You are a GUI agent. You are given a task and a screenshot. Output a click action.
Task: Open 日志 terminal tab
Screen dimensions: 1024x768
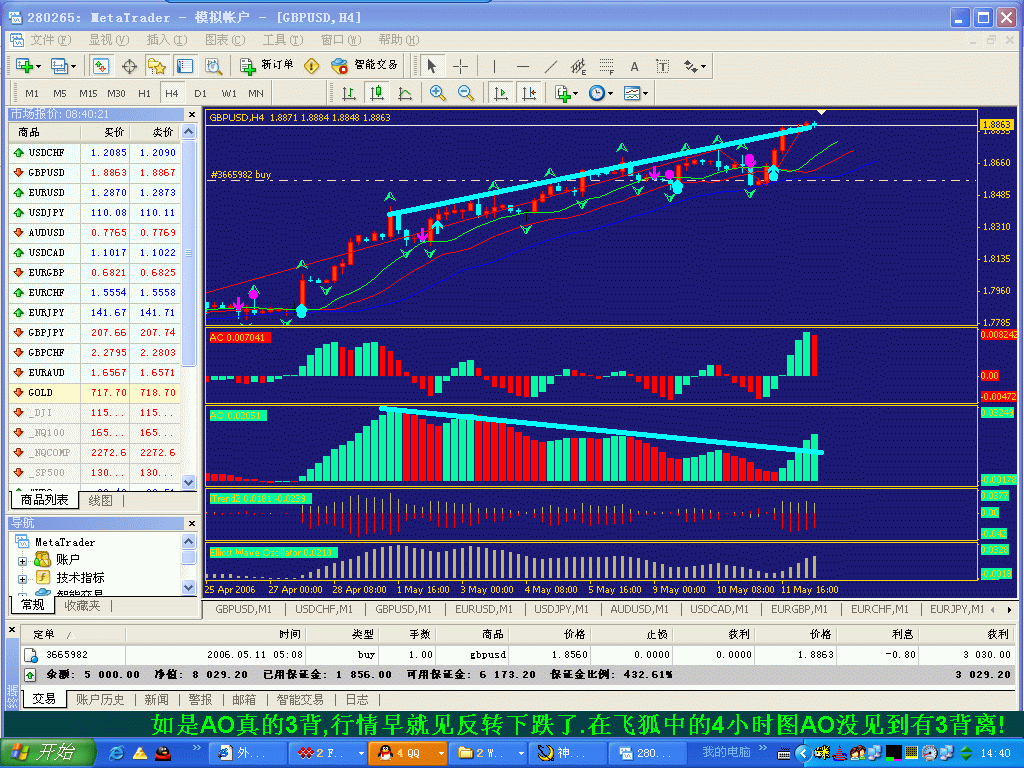click(x=357, y=699)
